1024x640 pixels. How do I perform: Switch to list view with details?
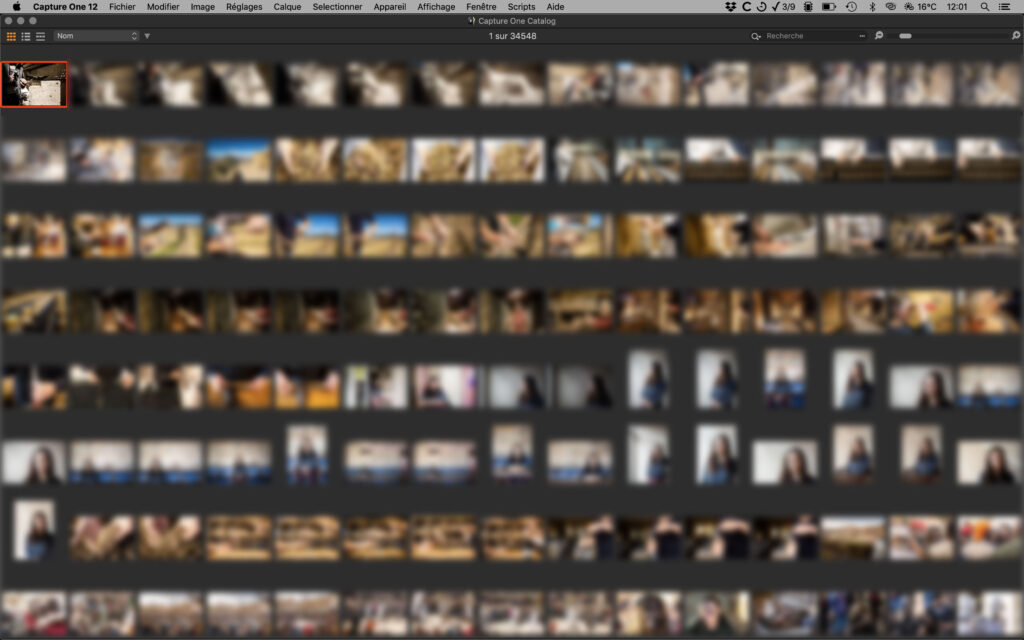(x=25, y=36)
